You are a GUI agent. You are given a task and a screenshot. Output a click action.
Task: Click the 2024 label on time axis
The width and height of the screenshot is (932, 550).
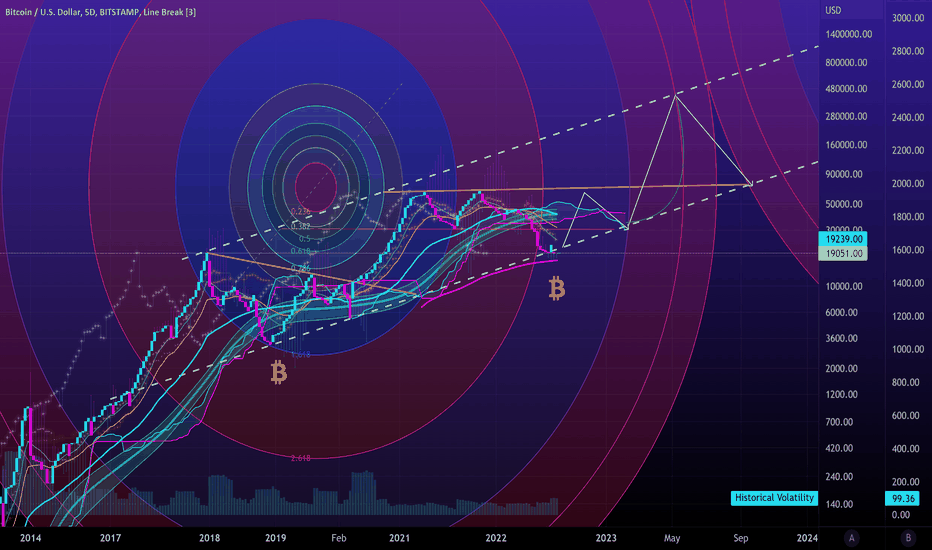[x=807, y=538]
